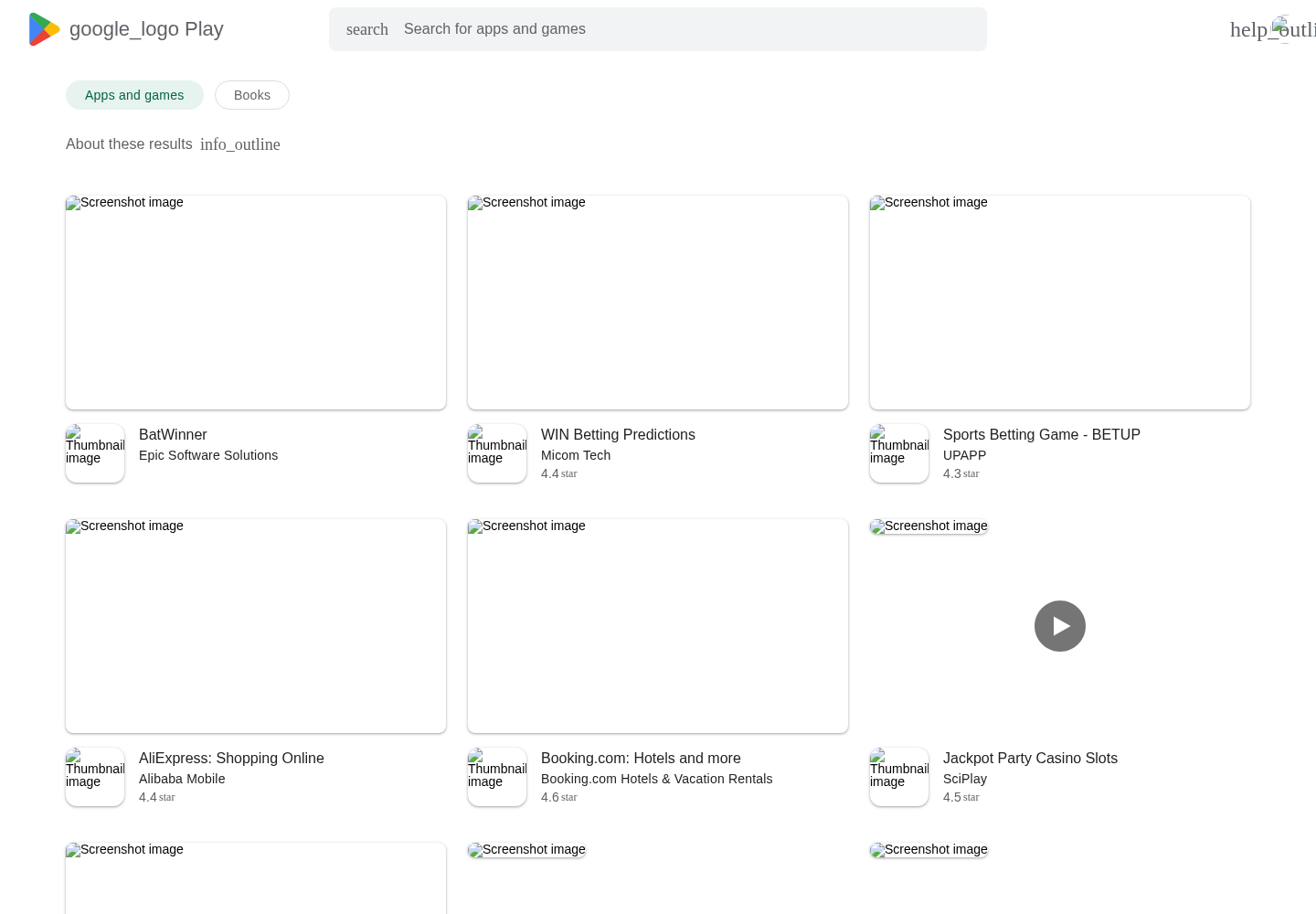This screenshot has height=914, width=1316.
Task: Click the UPAPP developer name
Action: coord(964,455)
